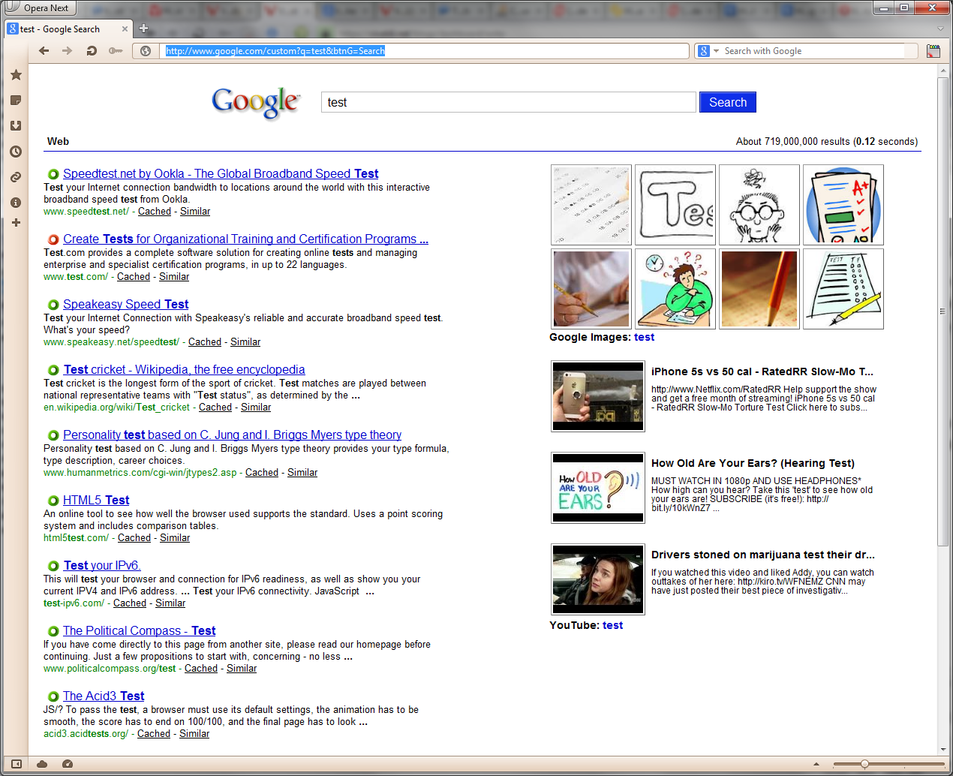Open the History clock panel
The image size is (953, 776).
click(x=16, y=151)
